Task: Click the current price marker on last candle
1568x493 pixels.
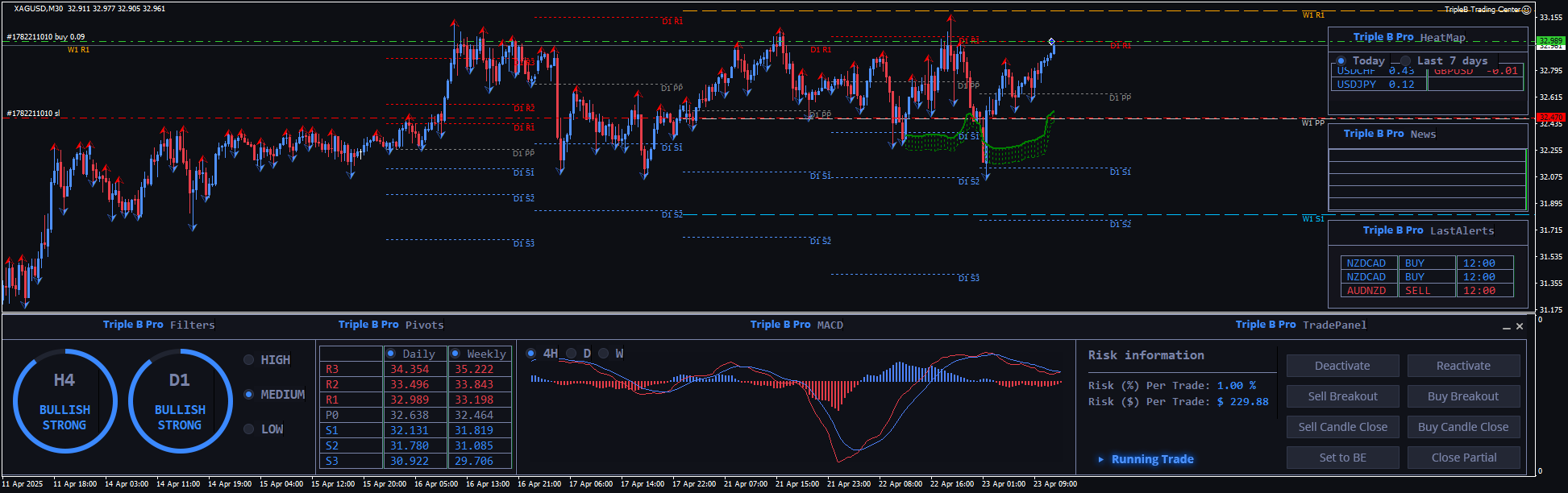Action: click(x=1051, y=41)
